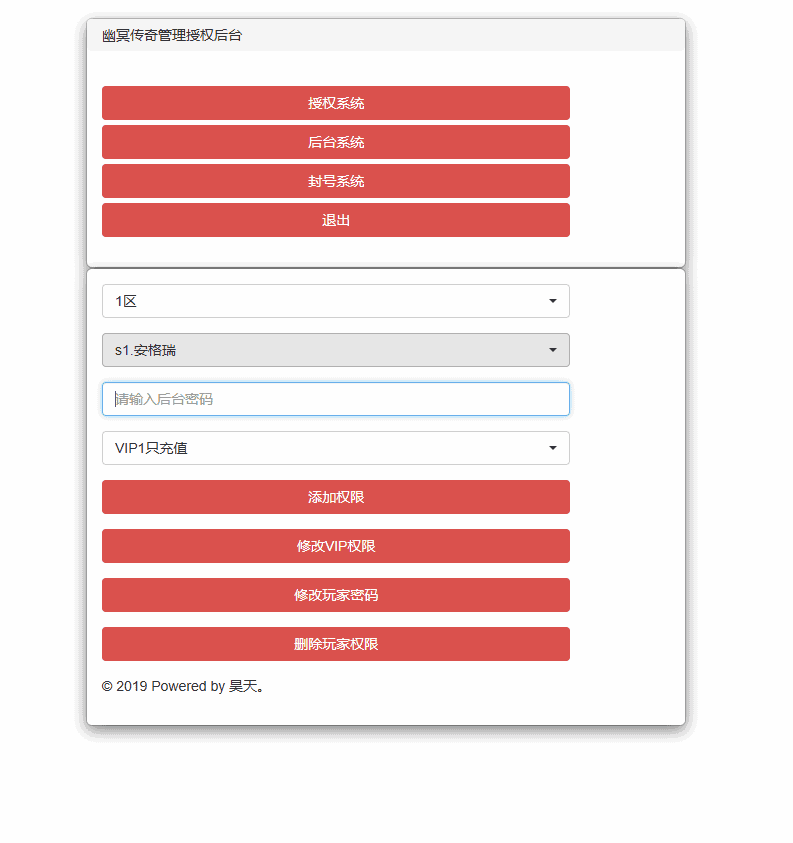Open the 后台系统 section
The height and width of the screenshot is (843, 793).
point(335,142)
